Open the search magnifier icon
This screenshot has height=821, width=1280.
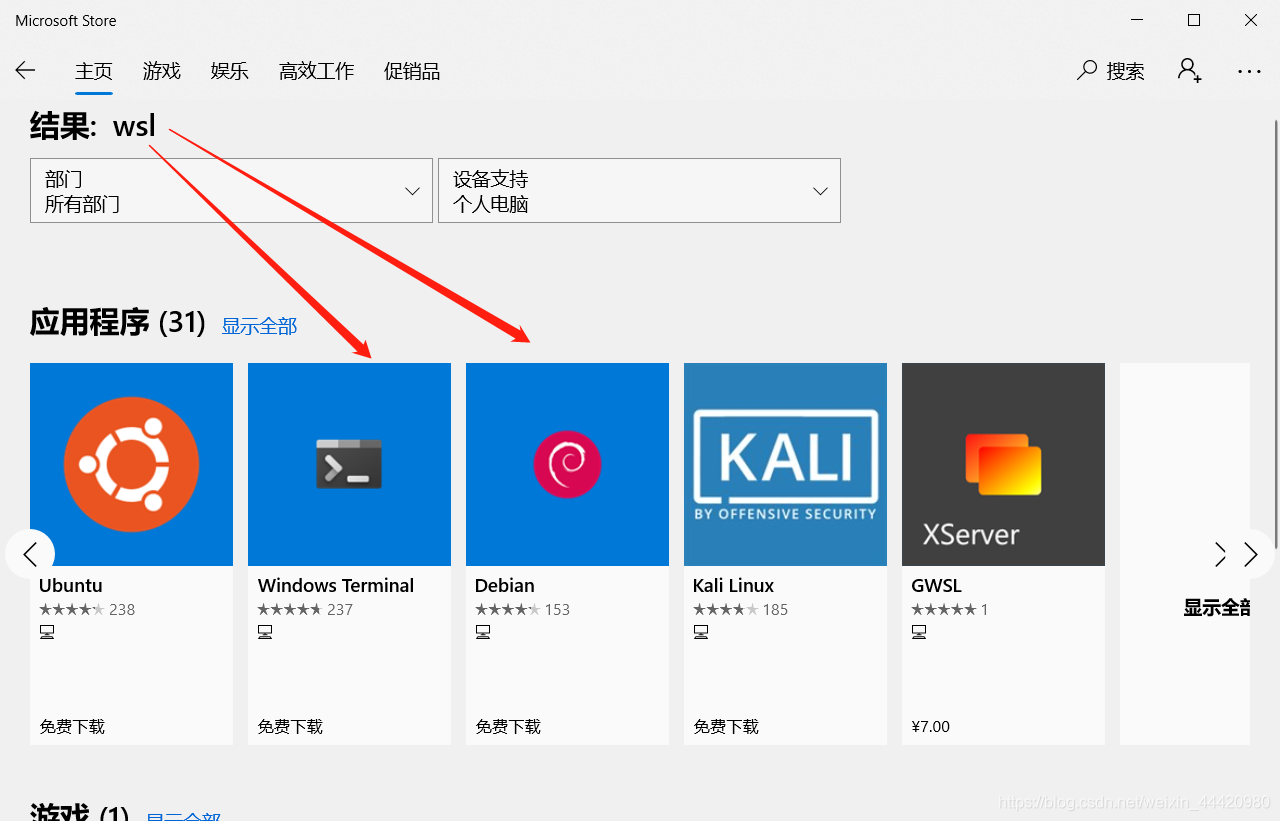tap(1087, 71)
